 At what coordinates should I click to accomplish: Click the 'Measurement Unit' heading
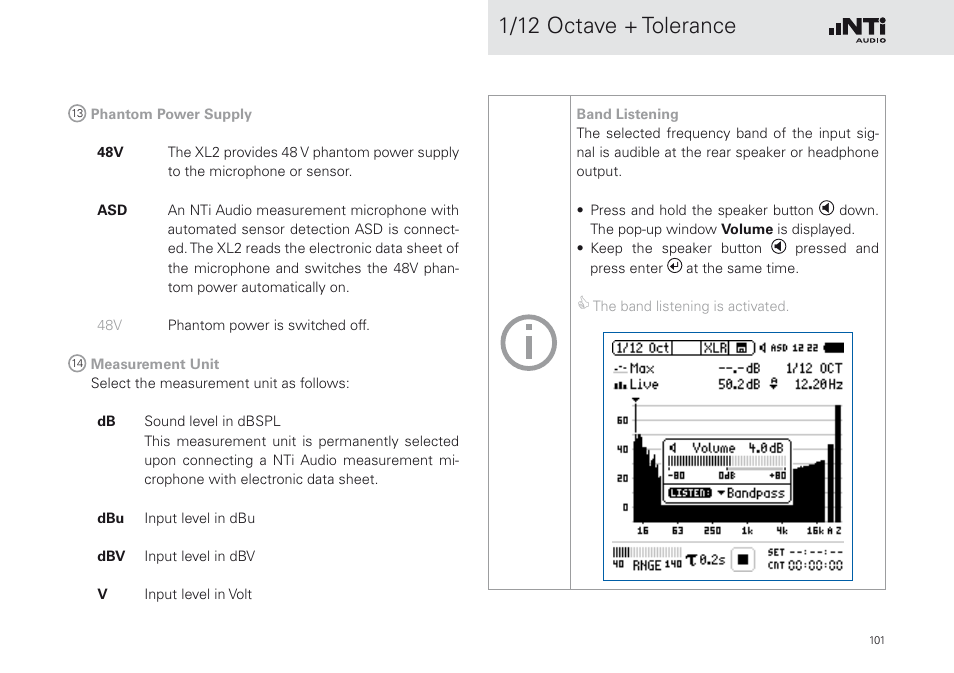[x=155, y=364]
